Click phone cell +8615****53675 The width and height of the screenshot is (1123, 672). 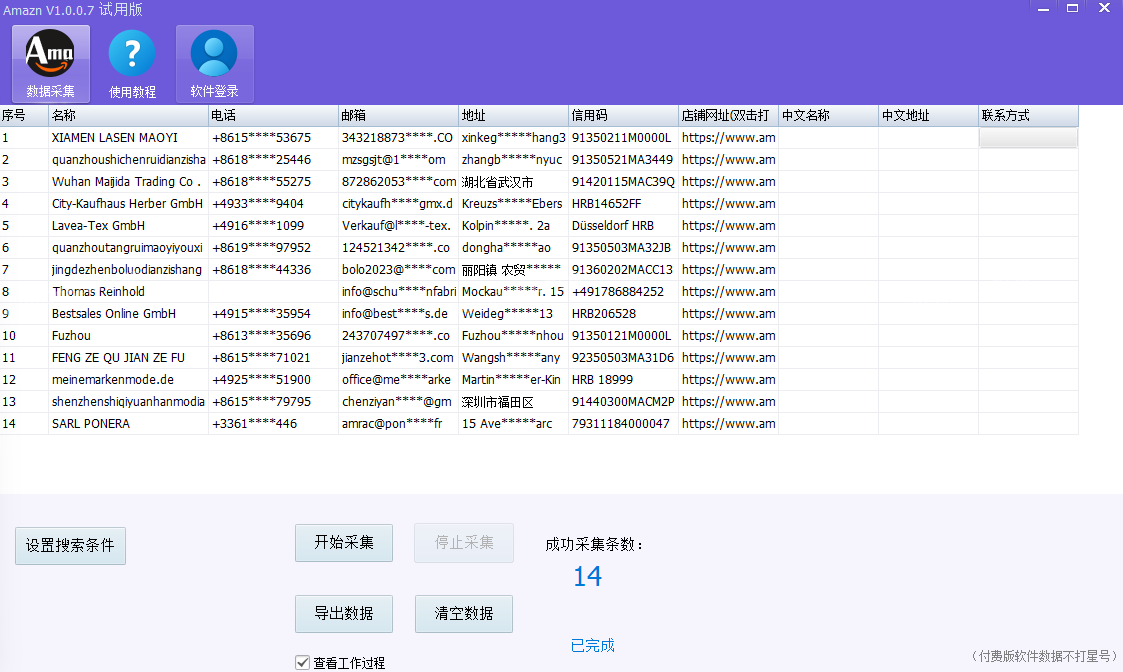(x=273, y=138)
